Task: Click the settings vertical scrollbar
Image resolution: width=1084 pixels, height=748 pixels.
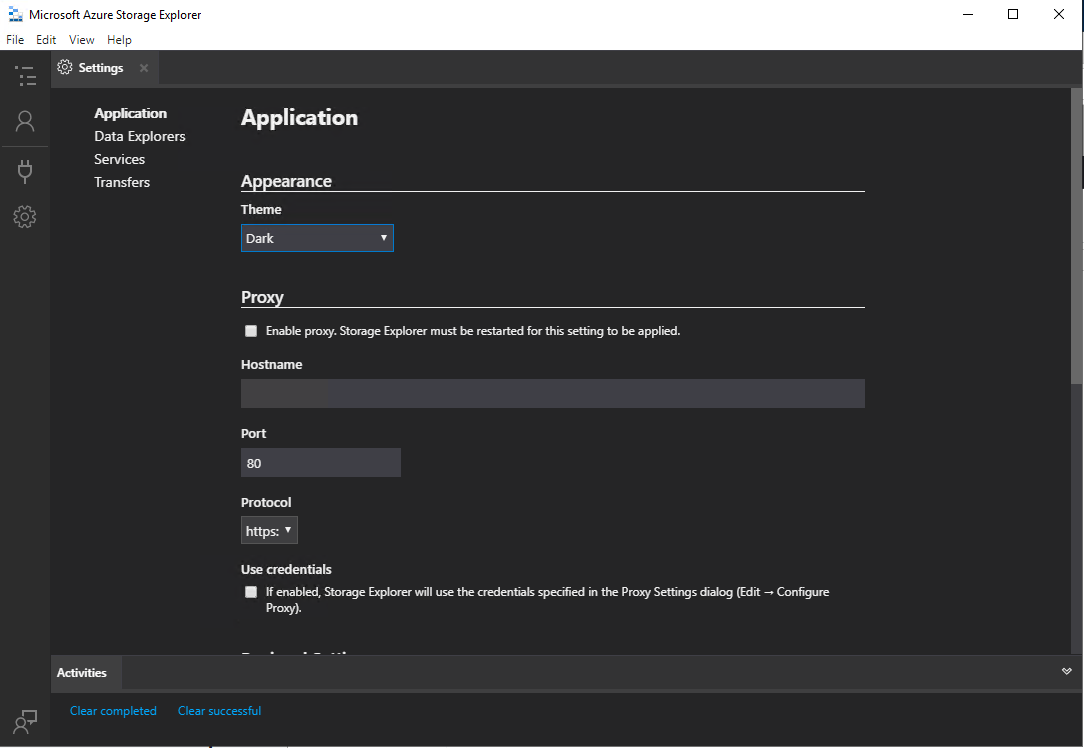Action: click(1076, 236)
